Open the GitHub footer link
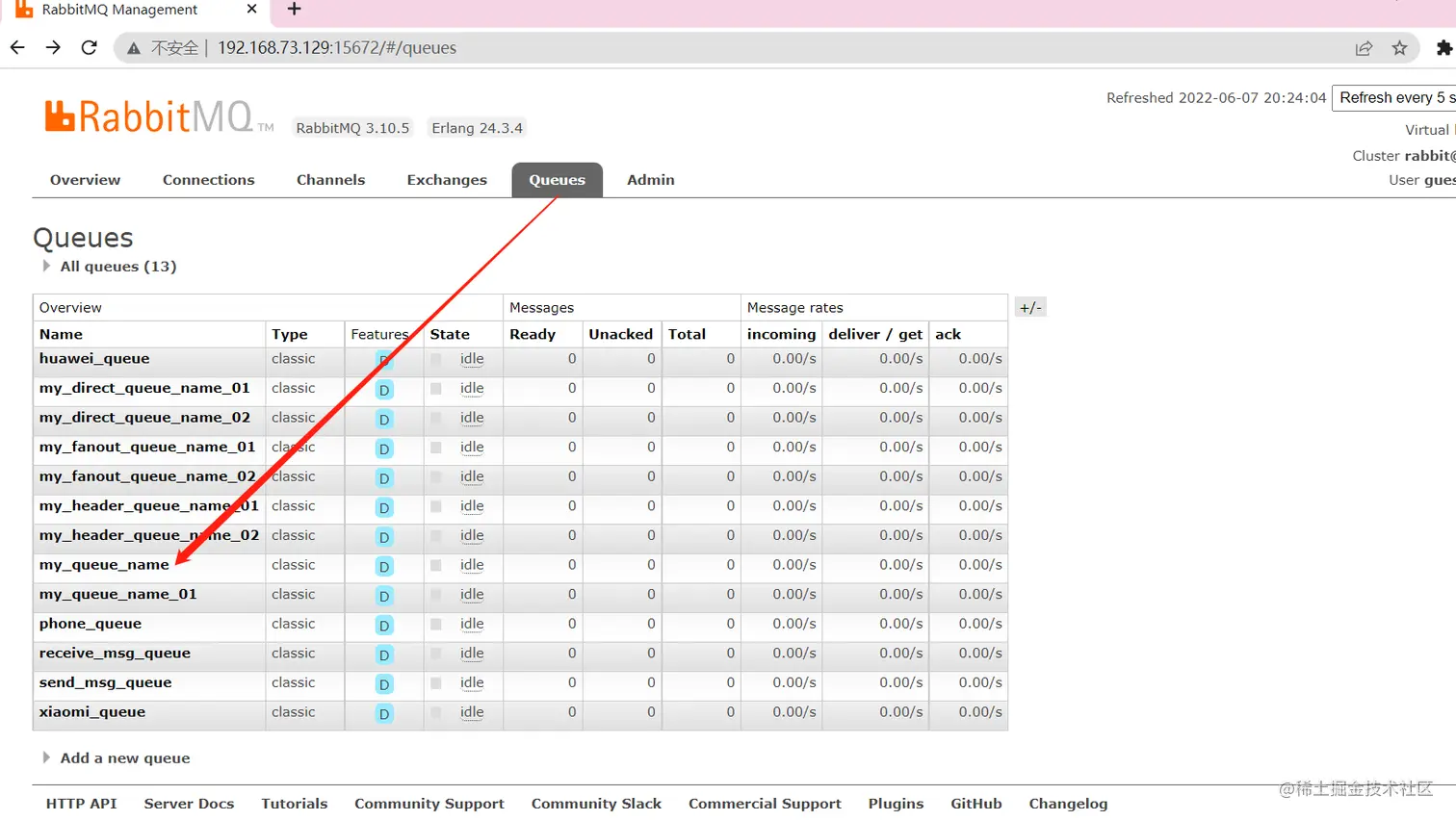This screenshot has height=821, width=1456. point(976,804)
